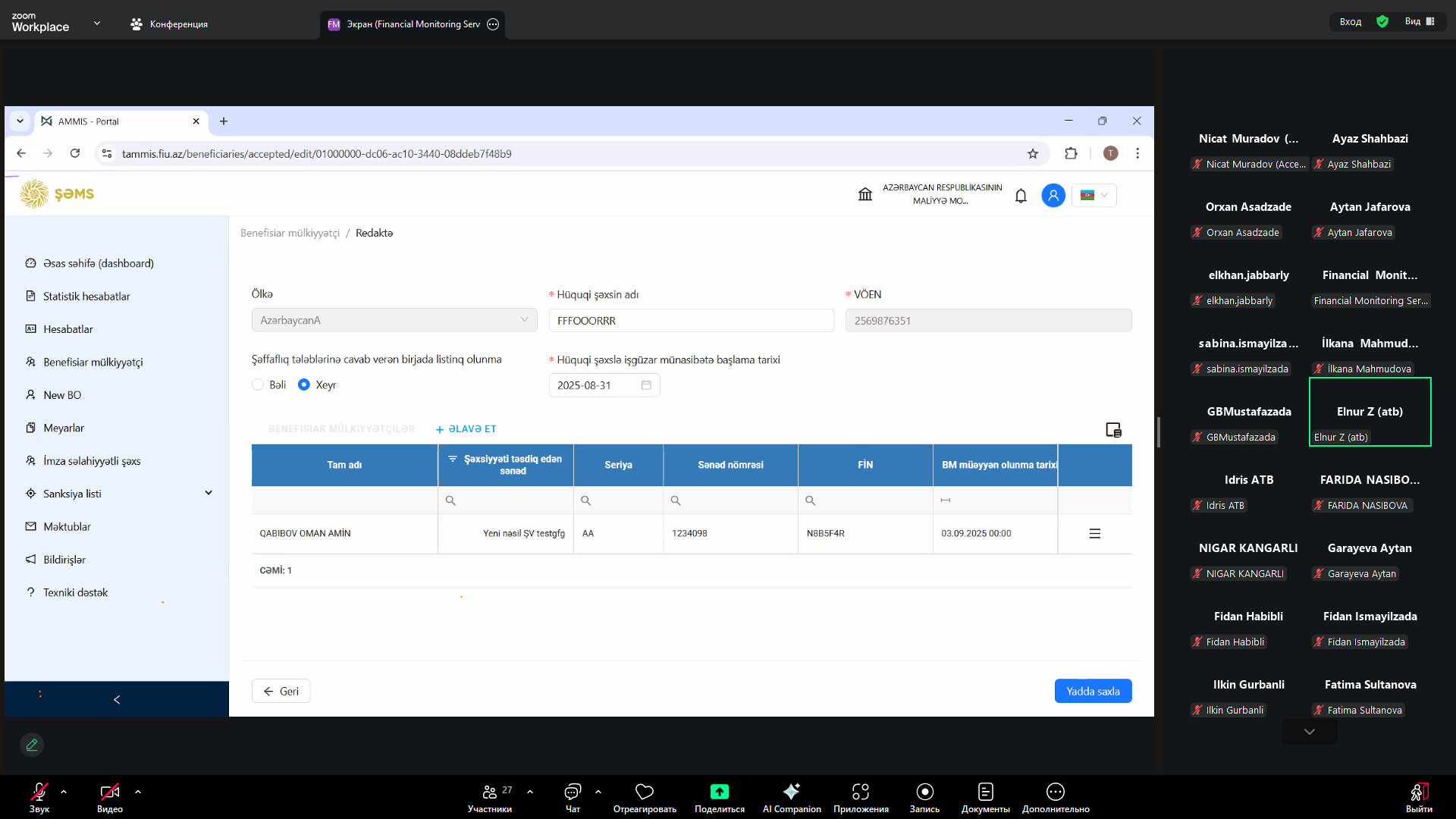Click the Zoom annotate pencil icon
This screenshot has width=1456, height=819.
pos(32,745)
